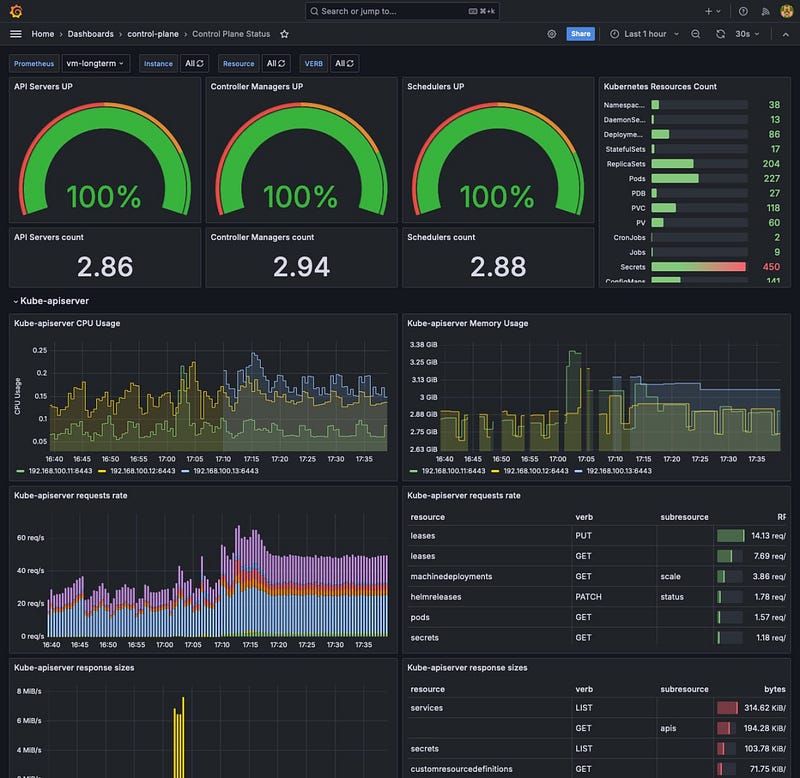Open the plus add new menu
Viewport: 800px width, 778px height.
[x=712, y=11]
